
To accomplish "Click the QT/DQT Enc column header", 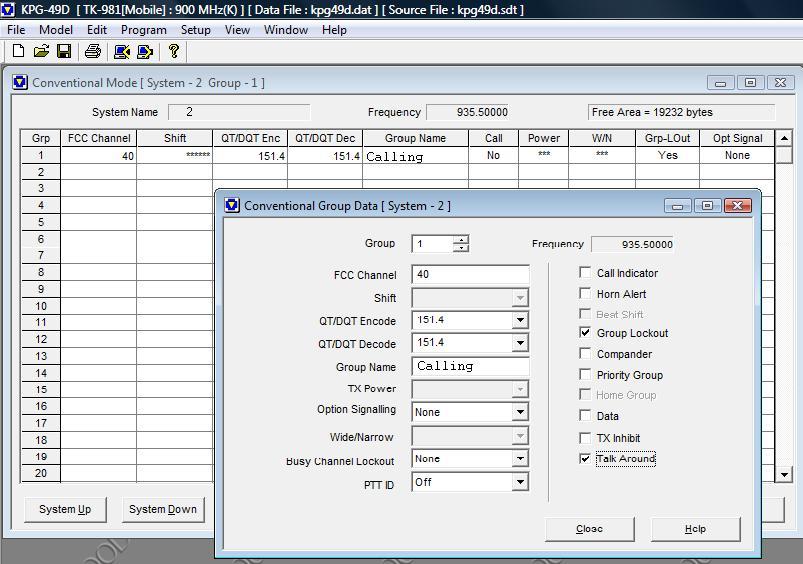I will coord(250,138).
